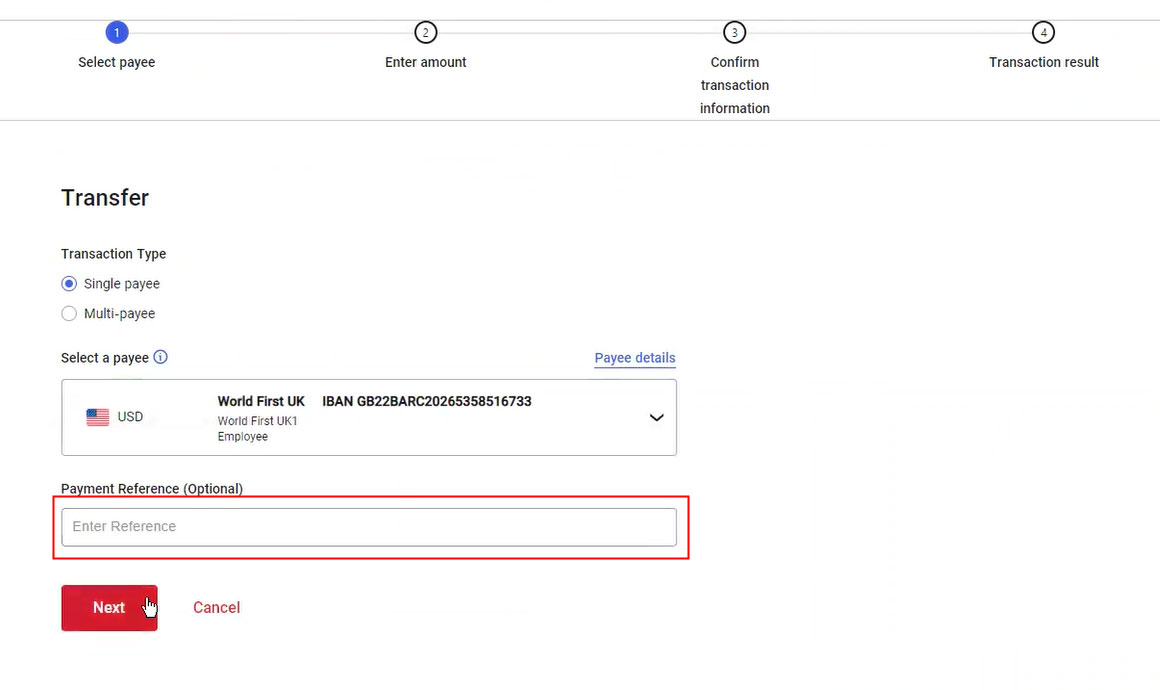1160x690 pixels.
Task: Click the Confirm transaction information step label
Action: [x=735, y=85]
